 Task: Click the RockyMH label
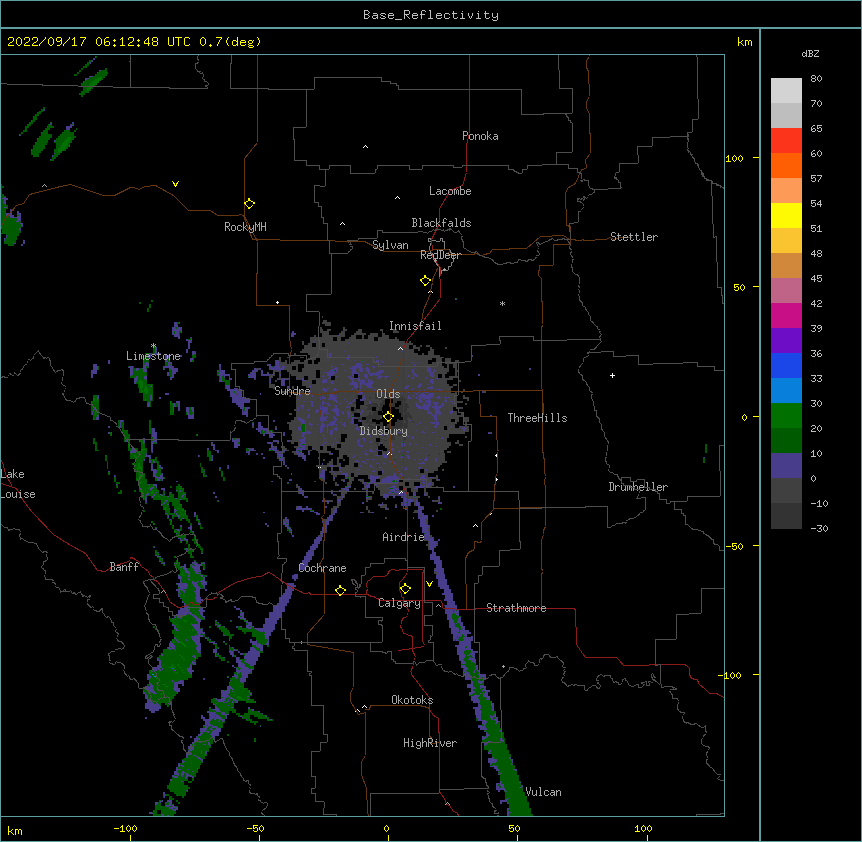click(x=245, y=227)
